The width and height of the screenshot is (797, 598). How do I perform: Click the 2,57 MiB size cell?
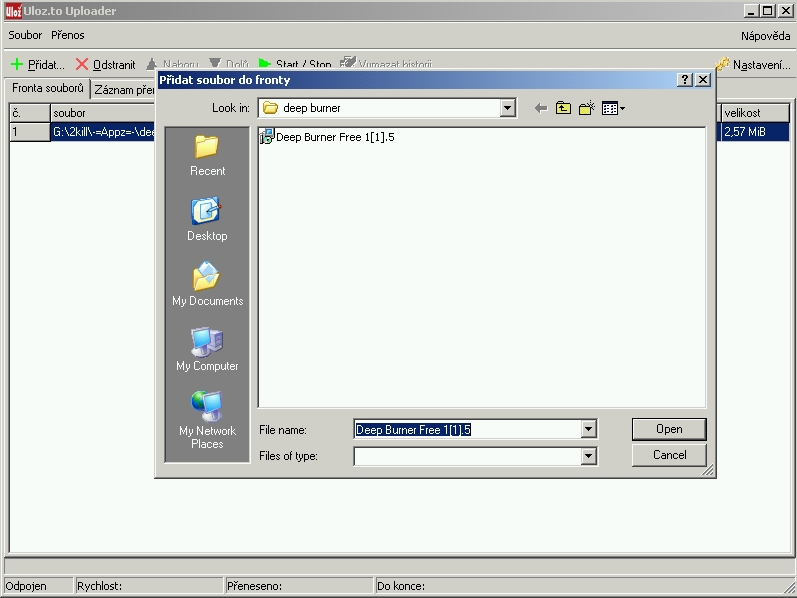click(755, 132)
